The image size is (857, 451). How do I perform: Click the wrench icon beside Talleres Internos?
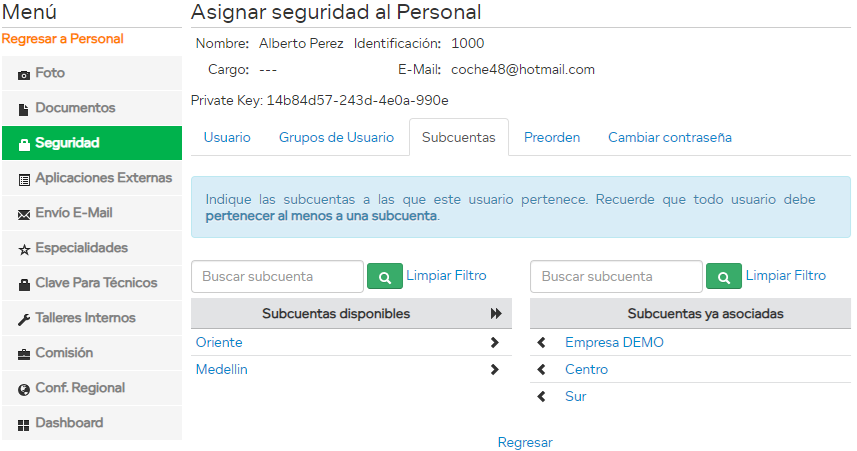tap(24, 319)
